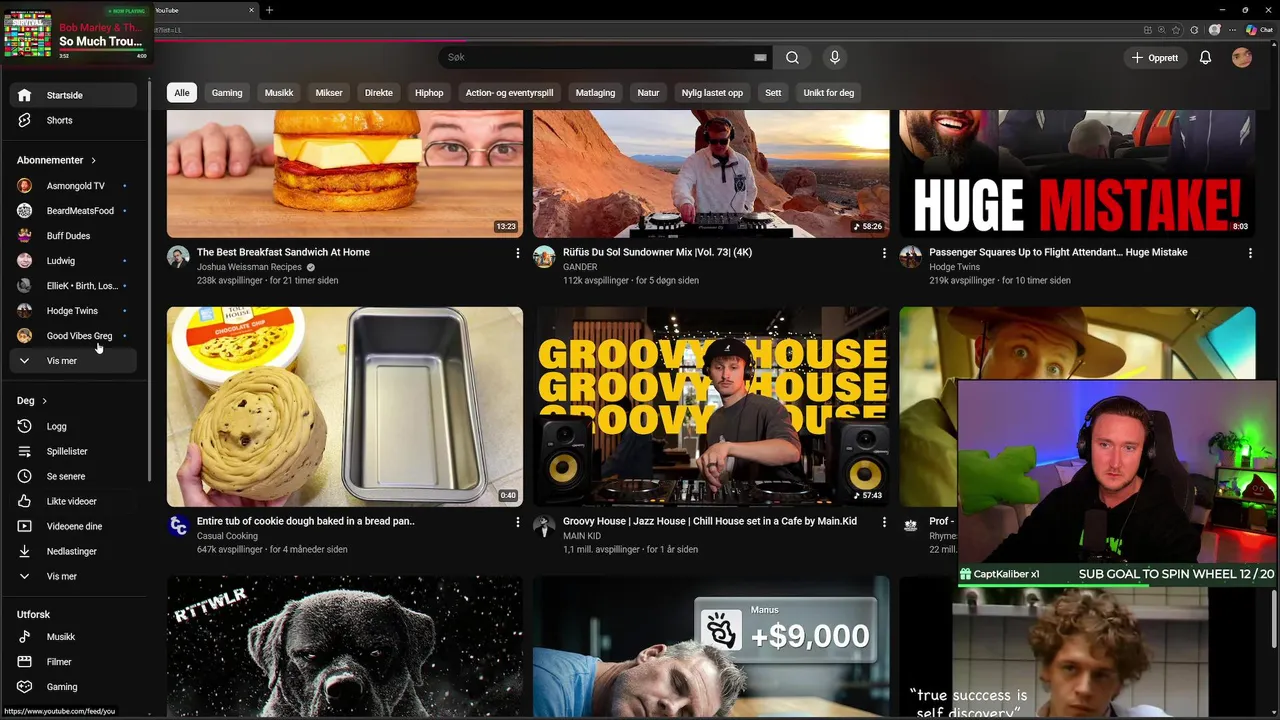Viewport: 1280px width, 720px height.
Task: Play the breakfast sandwich burger thumbnail
Action: pyautogui.click(x=345, y=173)
